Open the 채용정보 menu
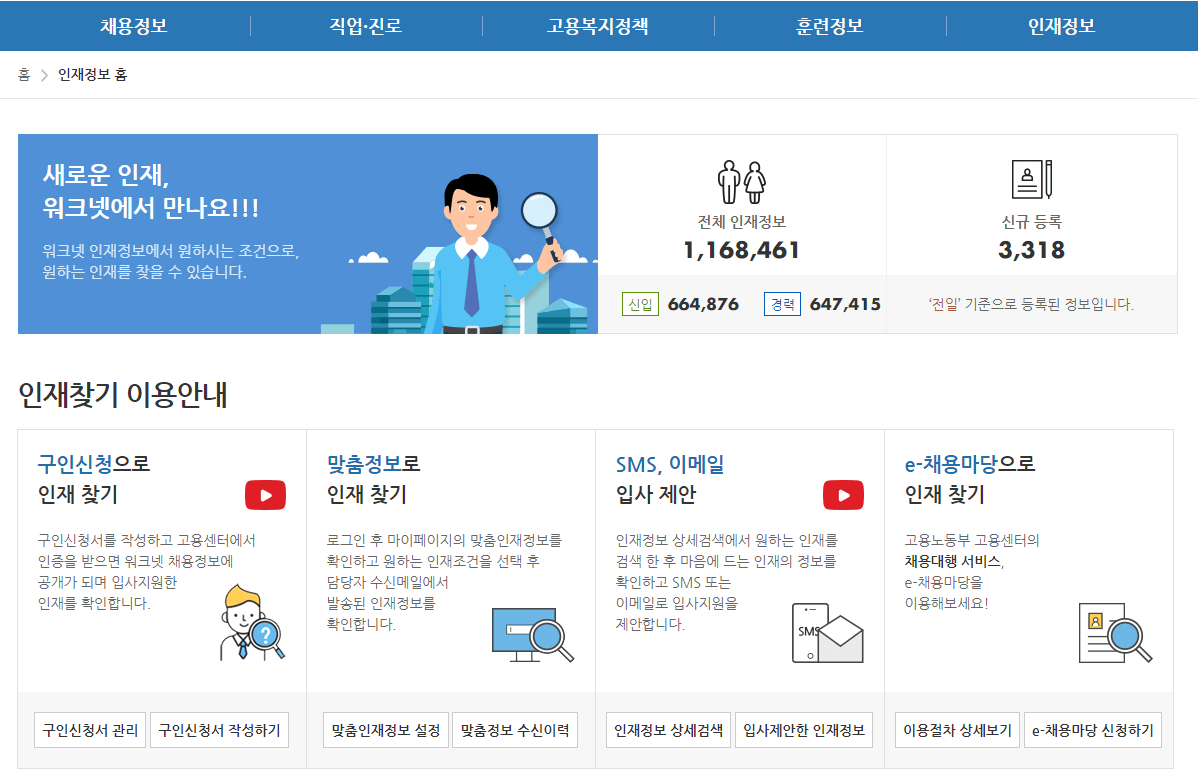 [134, 26]
